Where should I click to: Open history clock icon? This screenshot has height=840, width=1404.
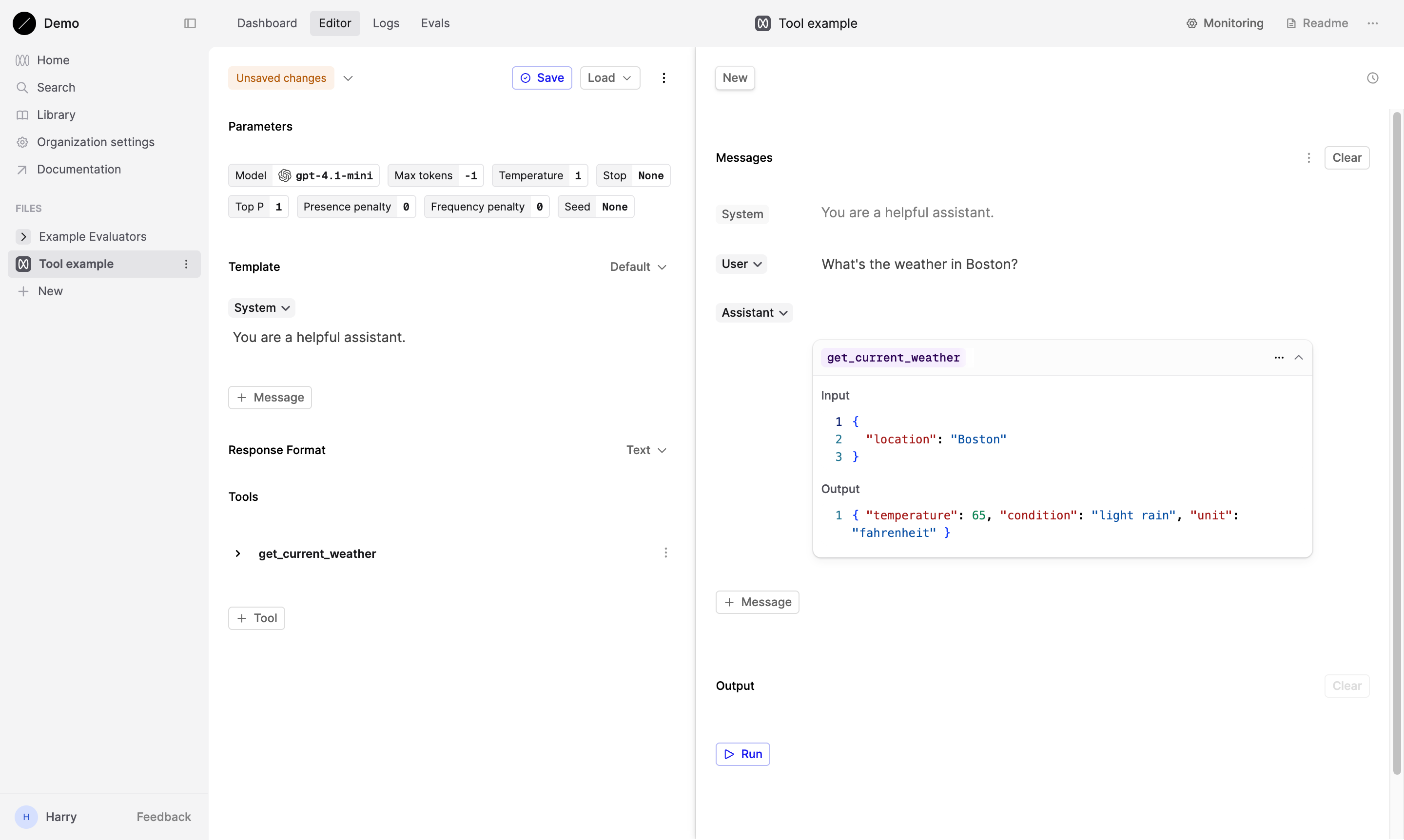pos(1372,78)
